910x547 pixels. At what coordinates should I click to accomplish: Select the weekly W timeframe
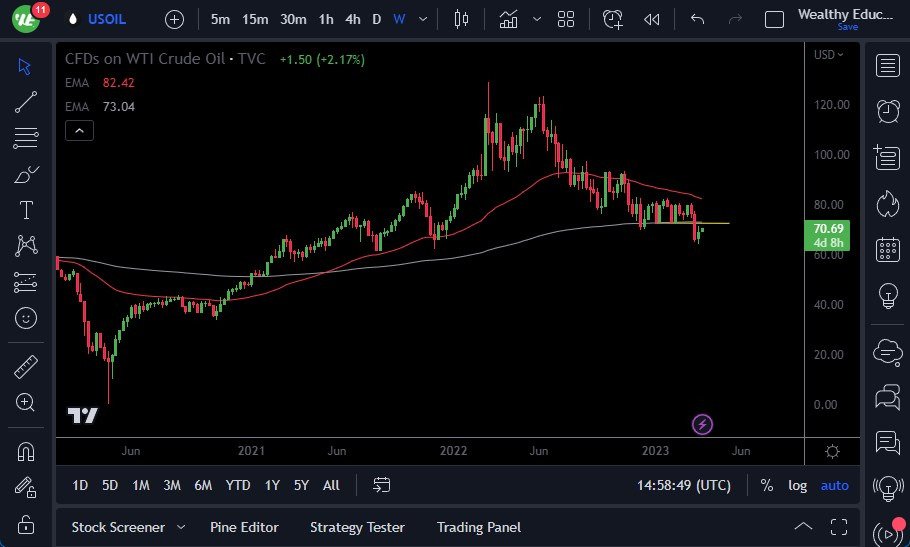pyautogui.click(x=399, y=19)
